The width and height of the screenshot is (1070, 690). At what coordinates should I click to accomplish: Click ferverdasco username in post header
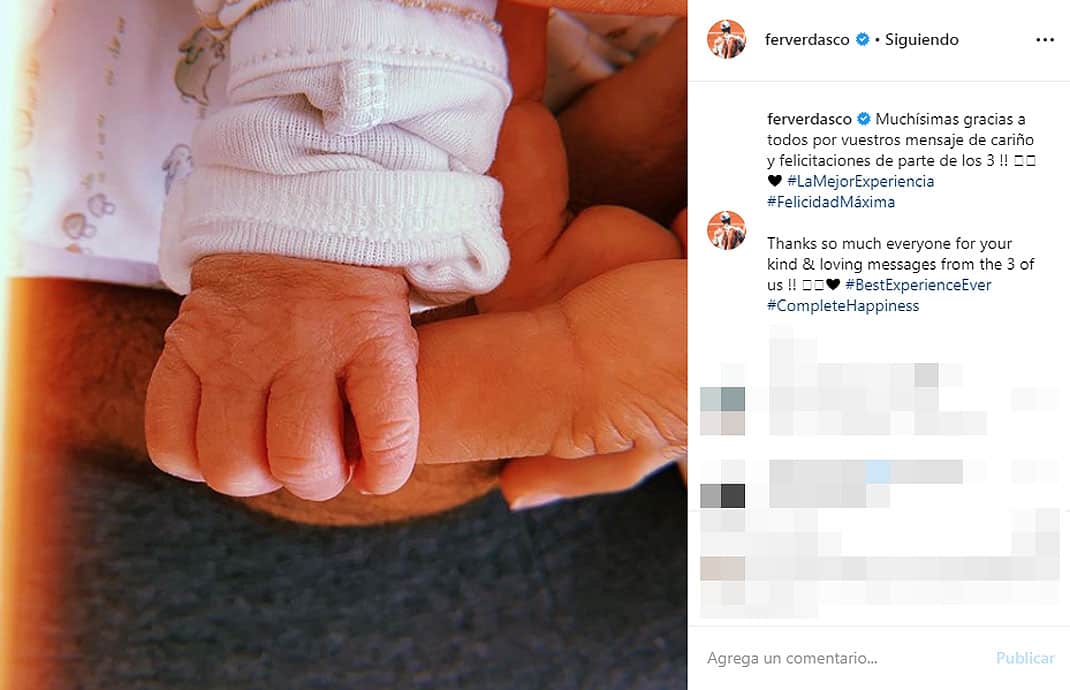807,40
